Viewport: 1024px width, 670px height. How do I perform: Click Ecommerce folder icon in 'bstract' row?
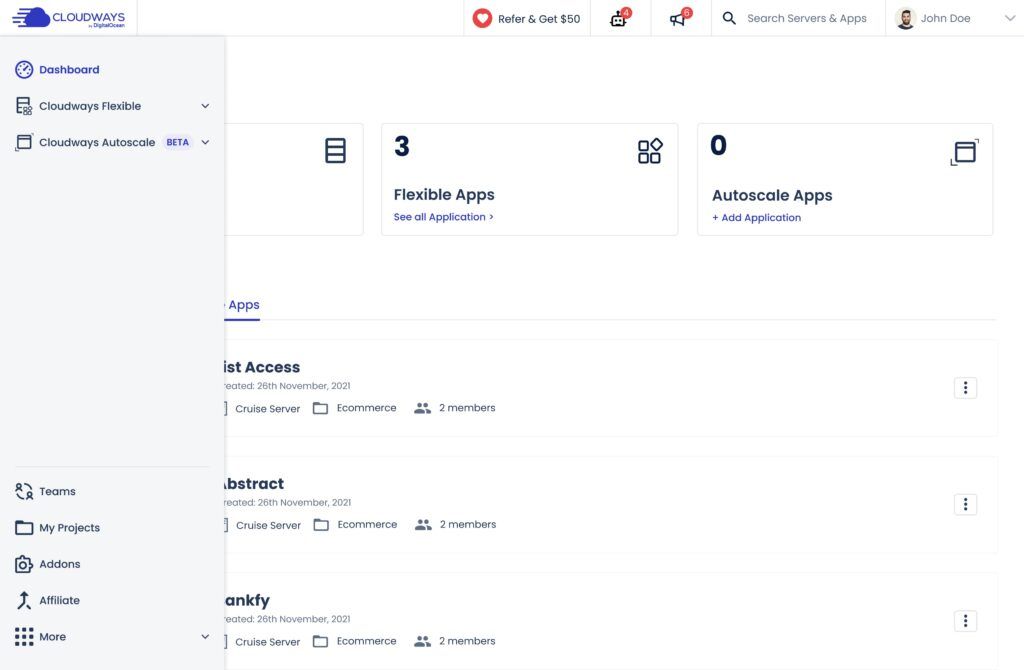(x=321, y=524)
